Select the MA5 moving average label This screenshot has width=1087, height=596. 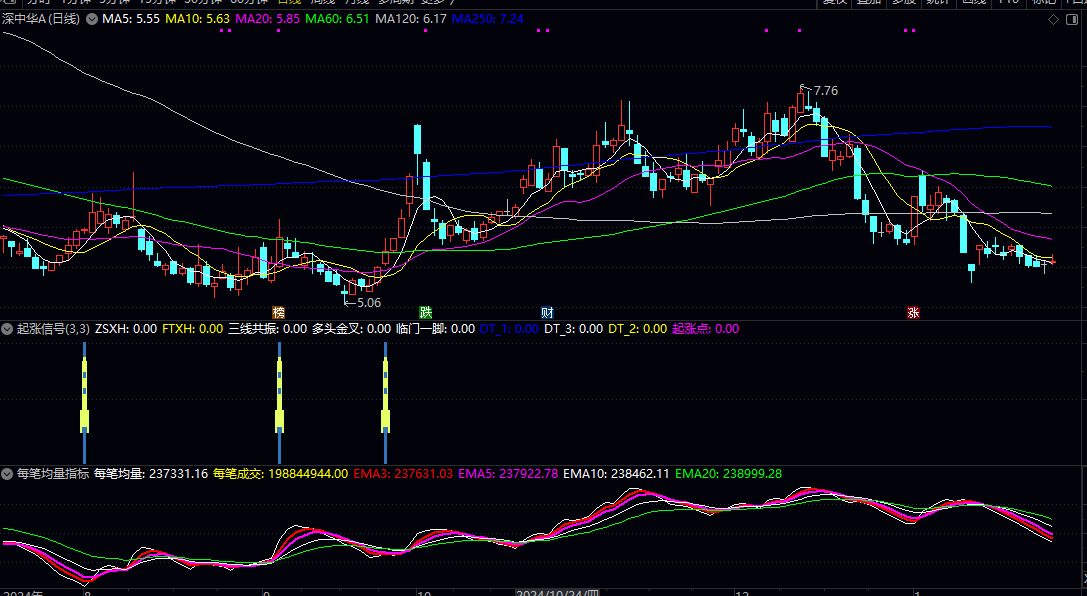(130, 19)
